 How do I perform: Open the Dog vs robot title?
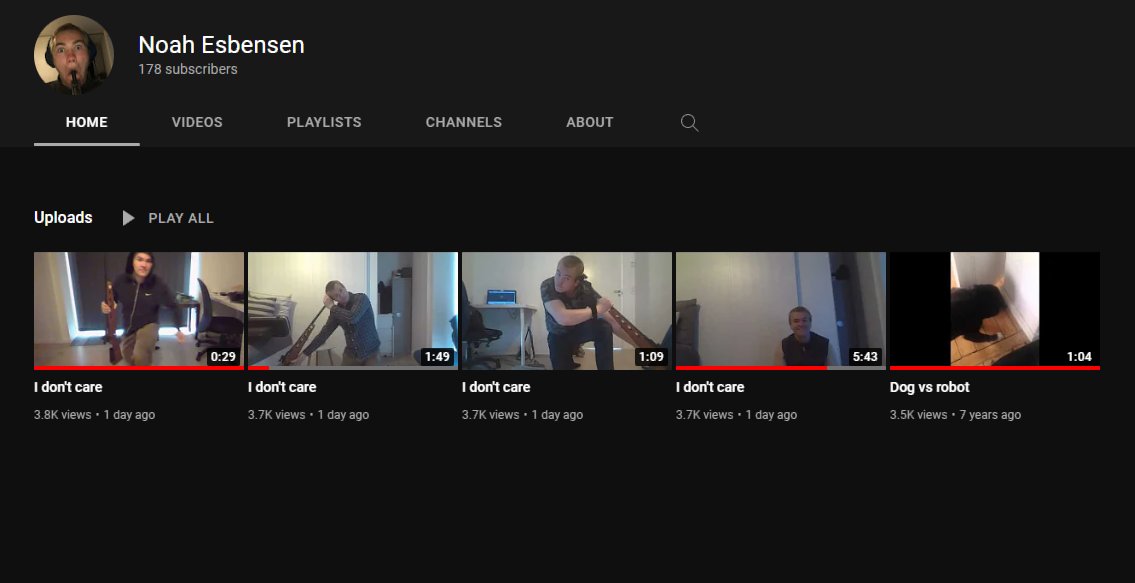pos(929,387)
